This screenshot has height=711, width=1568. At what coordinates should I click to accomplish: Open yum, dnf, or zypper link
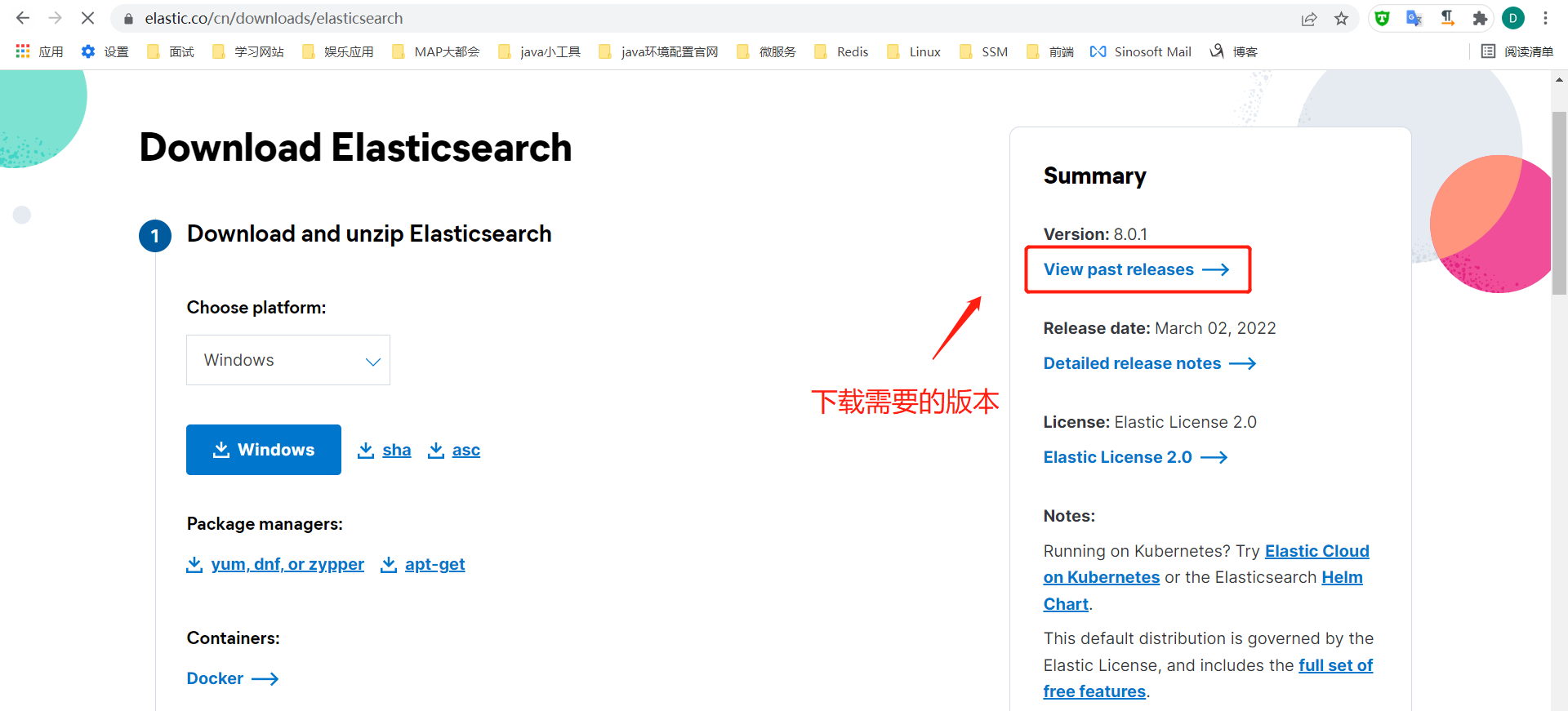[275, 564]
